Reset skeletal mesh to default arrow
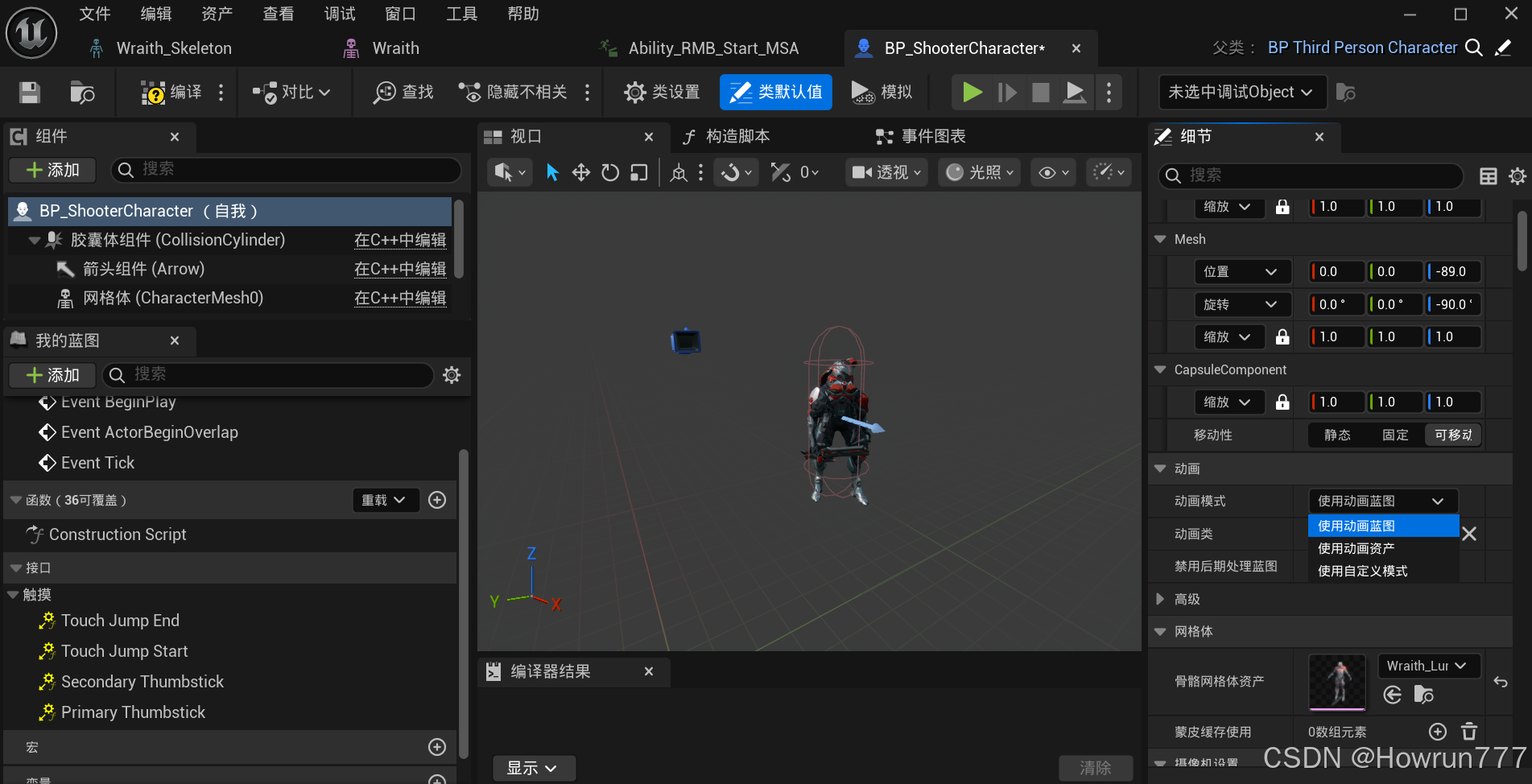 (x=1501, y=682)
